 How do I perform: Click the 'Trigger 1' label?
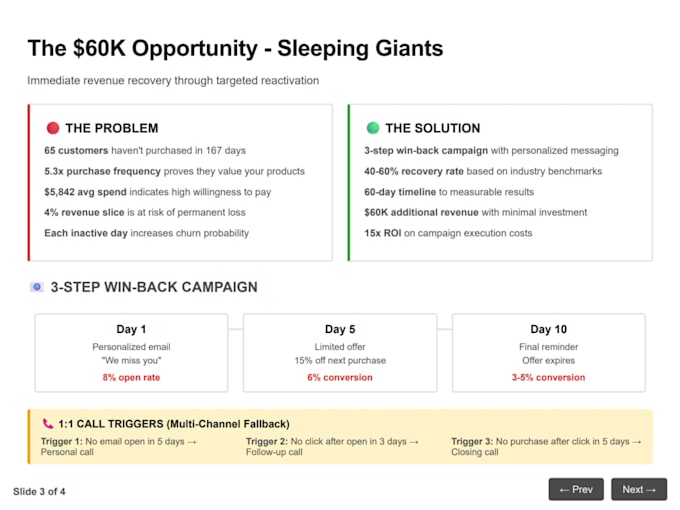62,441
